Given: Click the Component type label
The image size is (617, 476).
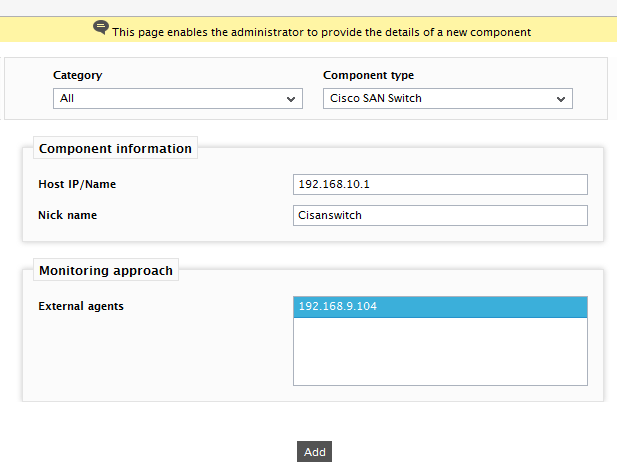Looking at the screenshot, I should coord(368,75).
